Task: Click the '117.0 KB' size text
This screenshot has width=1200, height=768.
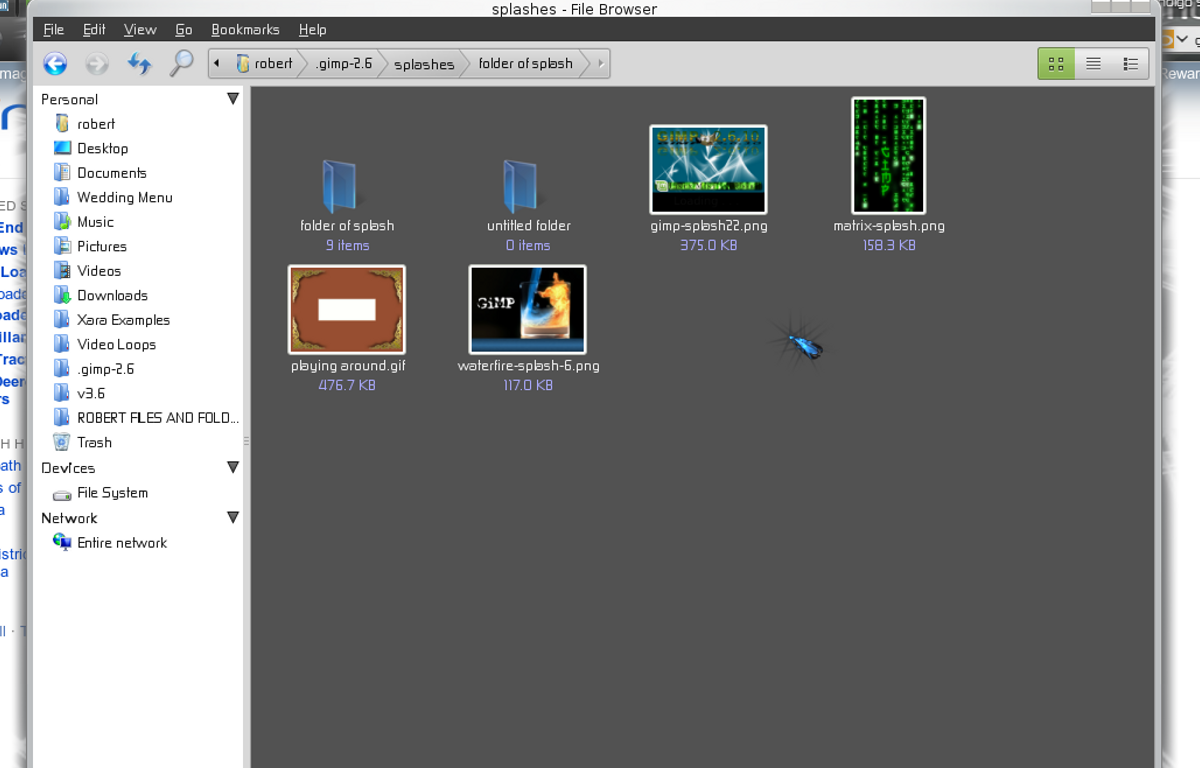Action: tap(528, 385)
